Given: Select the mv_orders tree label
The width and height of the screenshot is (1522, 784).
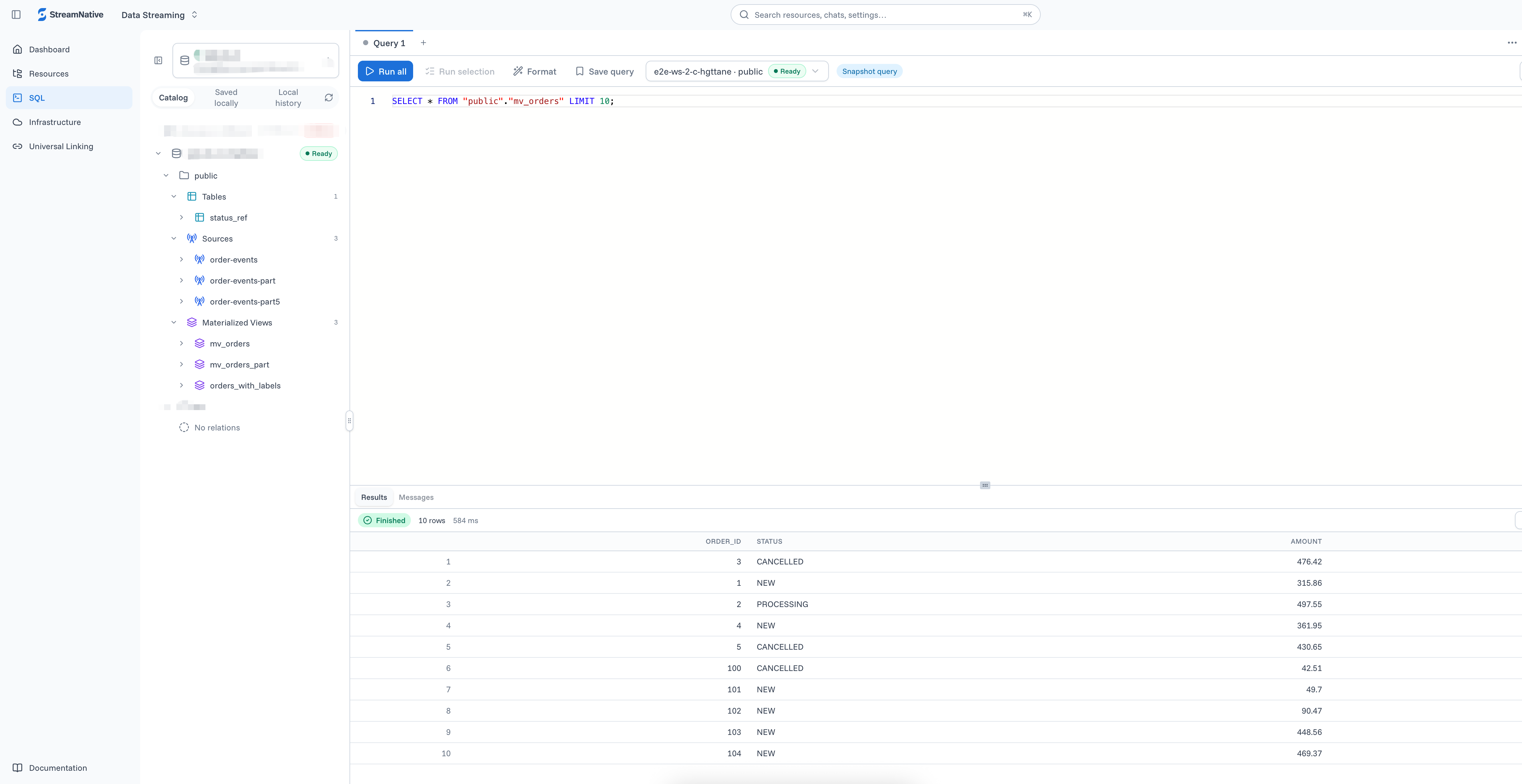Looking at the screenshot, I should click(x=230, y=344).
